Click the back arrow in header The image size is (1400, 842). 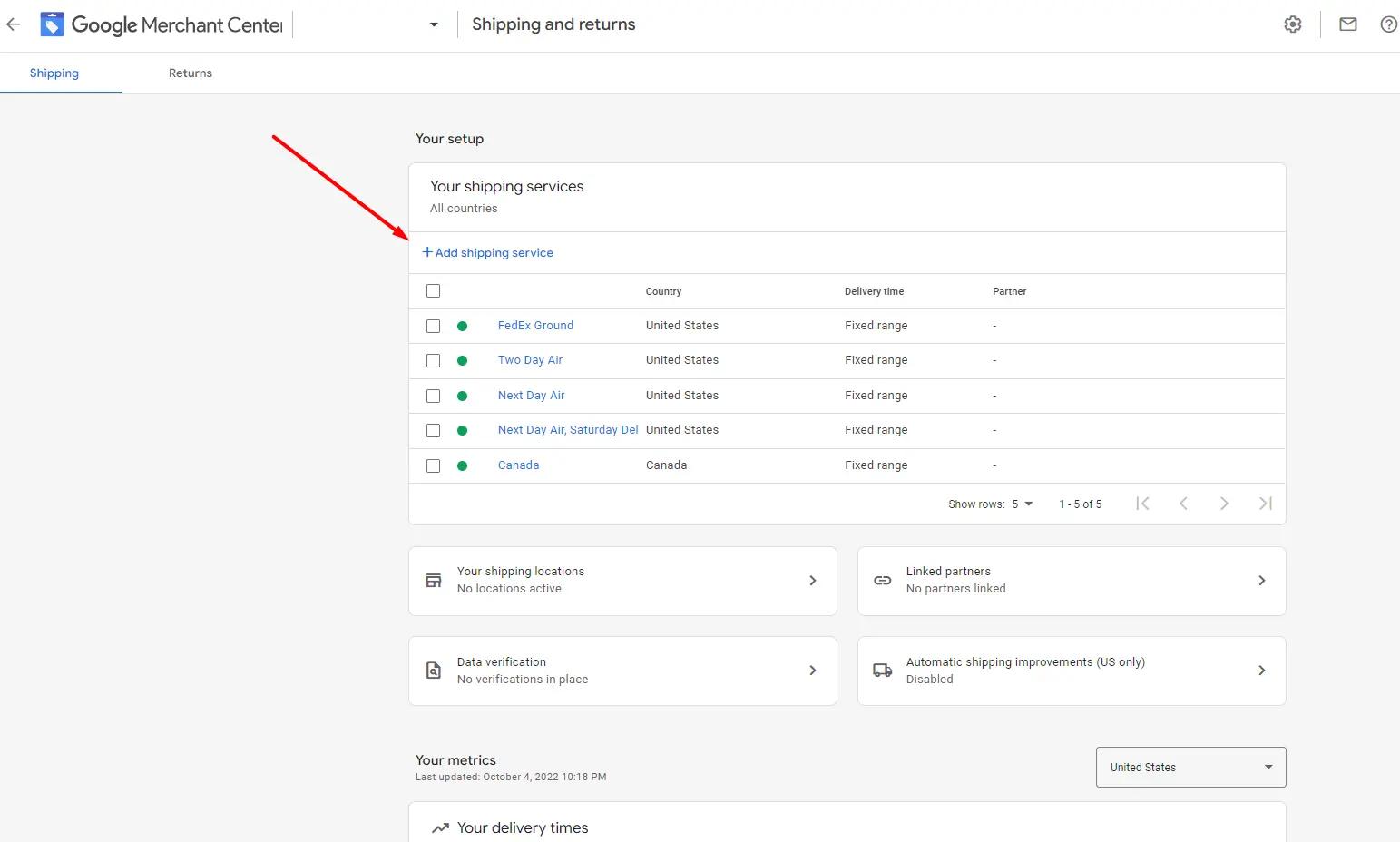tap(13, 24)
